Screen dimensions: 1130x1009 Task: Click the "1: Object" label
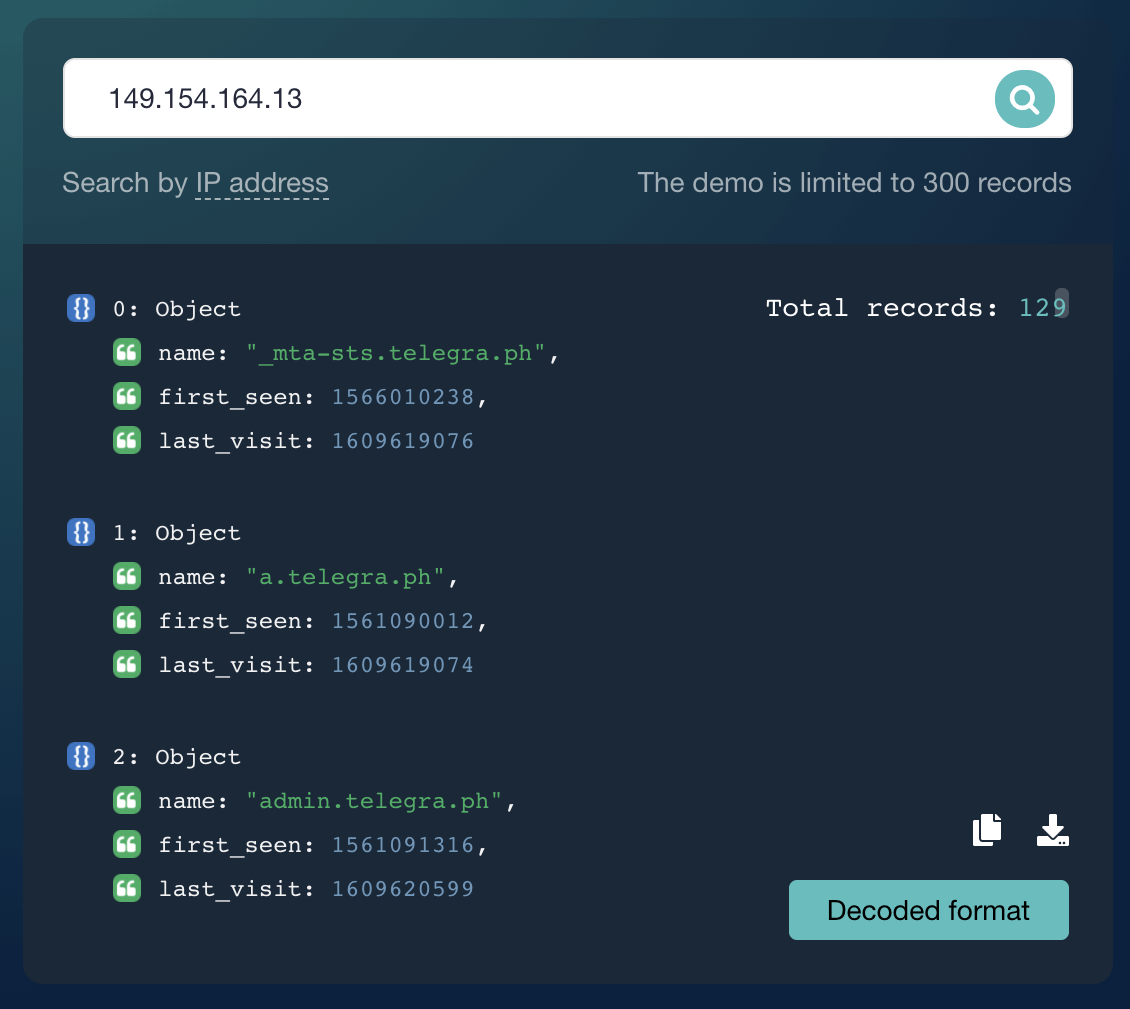point(177,533)
